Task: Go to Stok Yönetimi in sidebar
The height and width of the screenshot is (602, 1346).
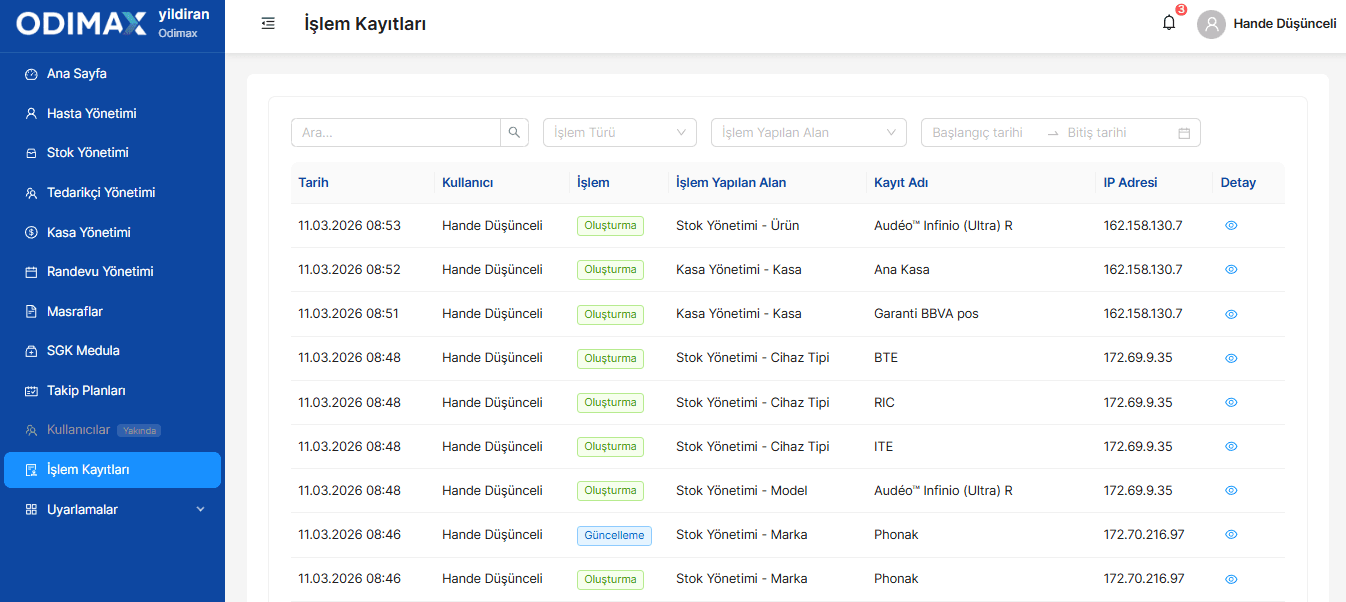Action: tap(112, 153)
